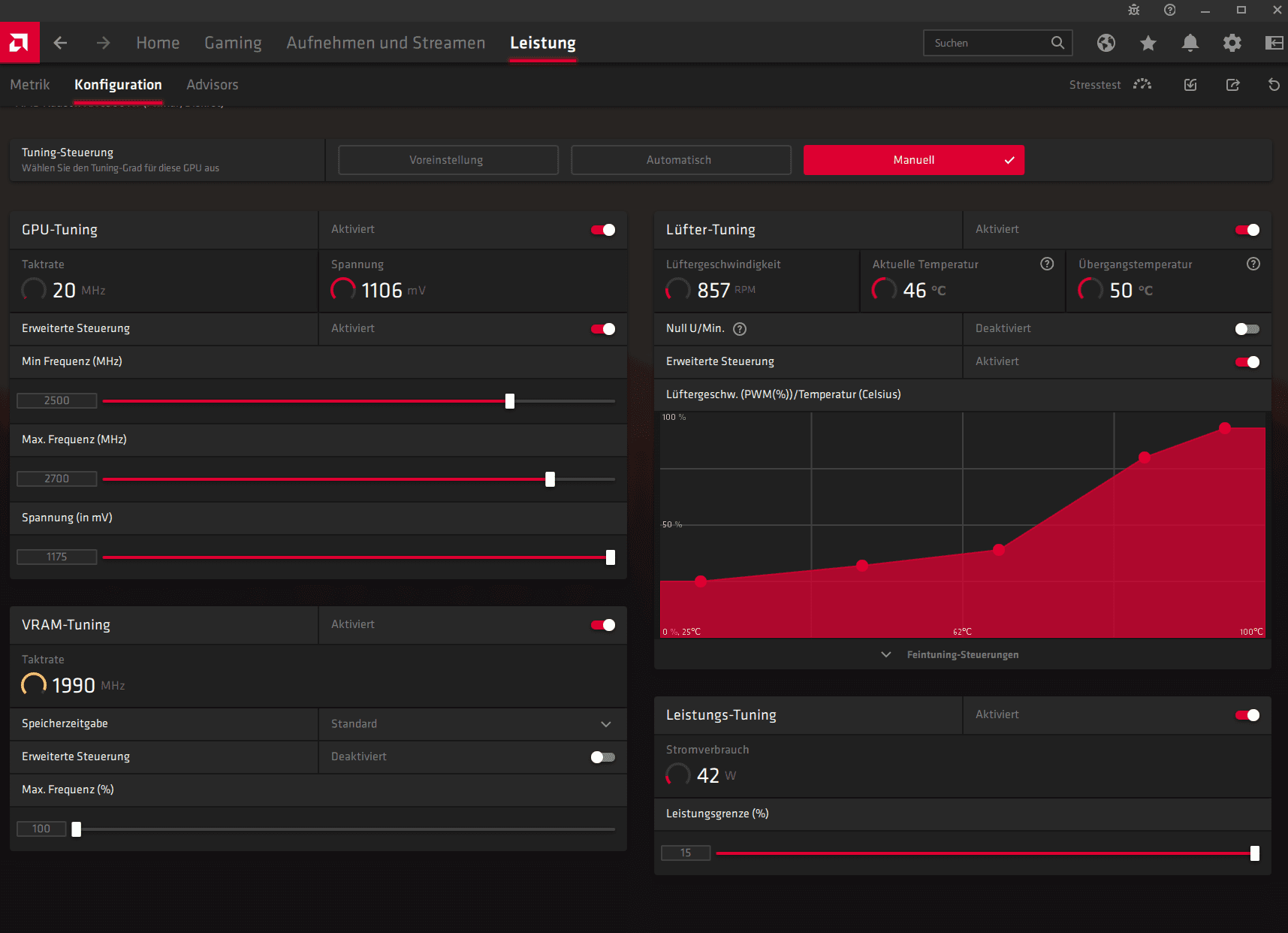The width and height of the screenshot is (1288, 933).
Task: Go back with the left arrow
Action: (x=60, y=43)
